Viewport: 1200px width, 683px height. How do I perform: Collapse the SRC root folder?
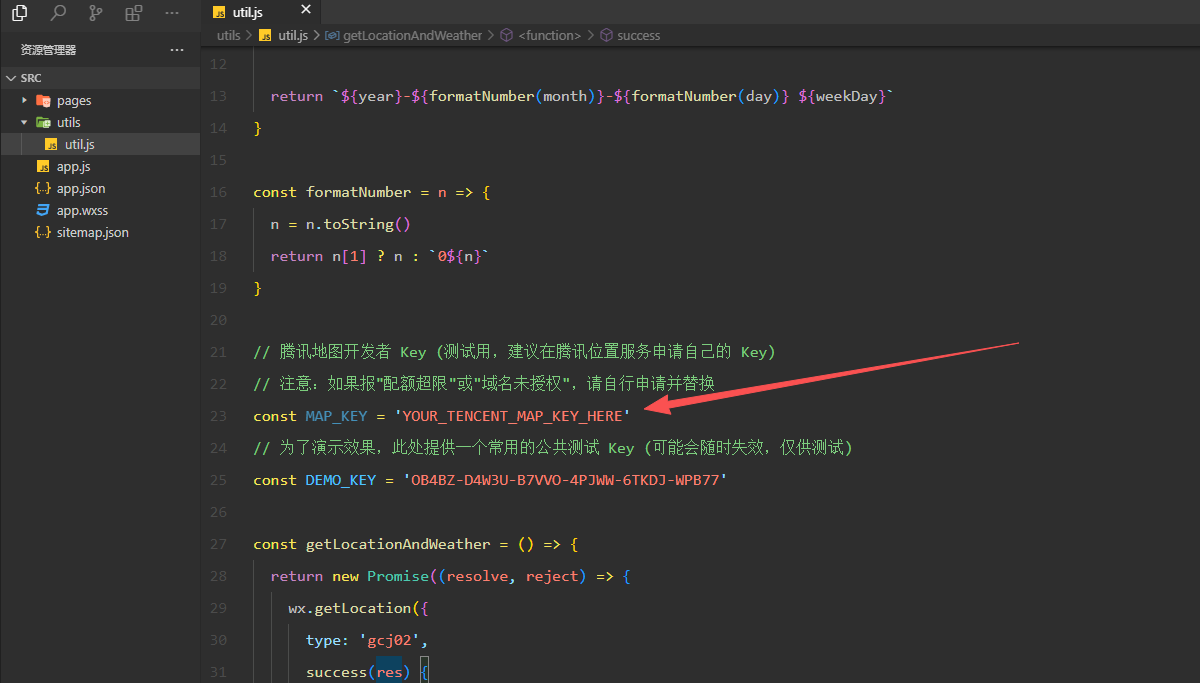point(30,78)
